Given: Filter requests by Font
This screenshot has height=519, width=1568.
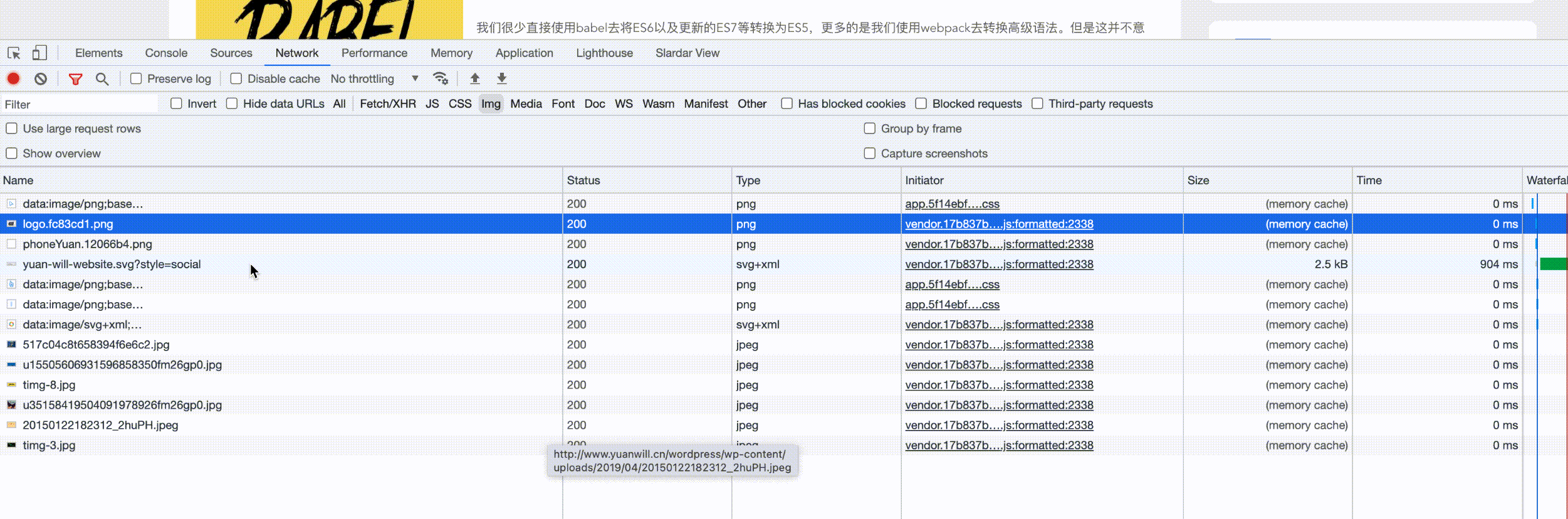Looking at the screenshot, I should (x=563, y=104).
